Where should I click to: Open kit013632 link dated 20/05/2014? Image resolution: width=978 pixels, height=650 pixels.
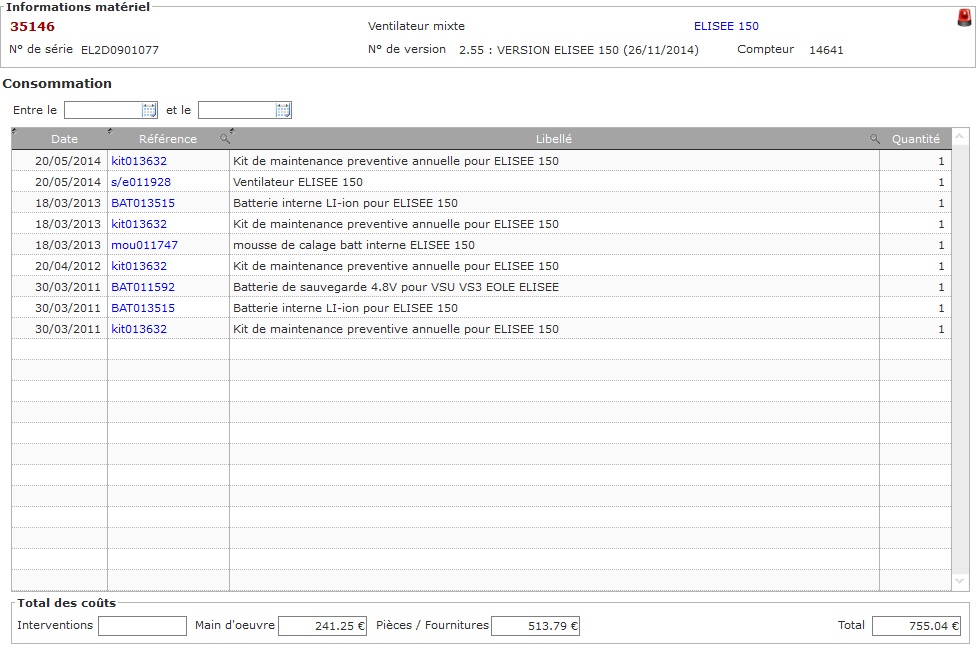(x=139, y=161)
